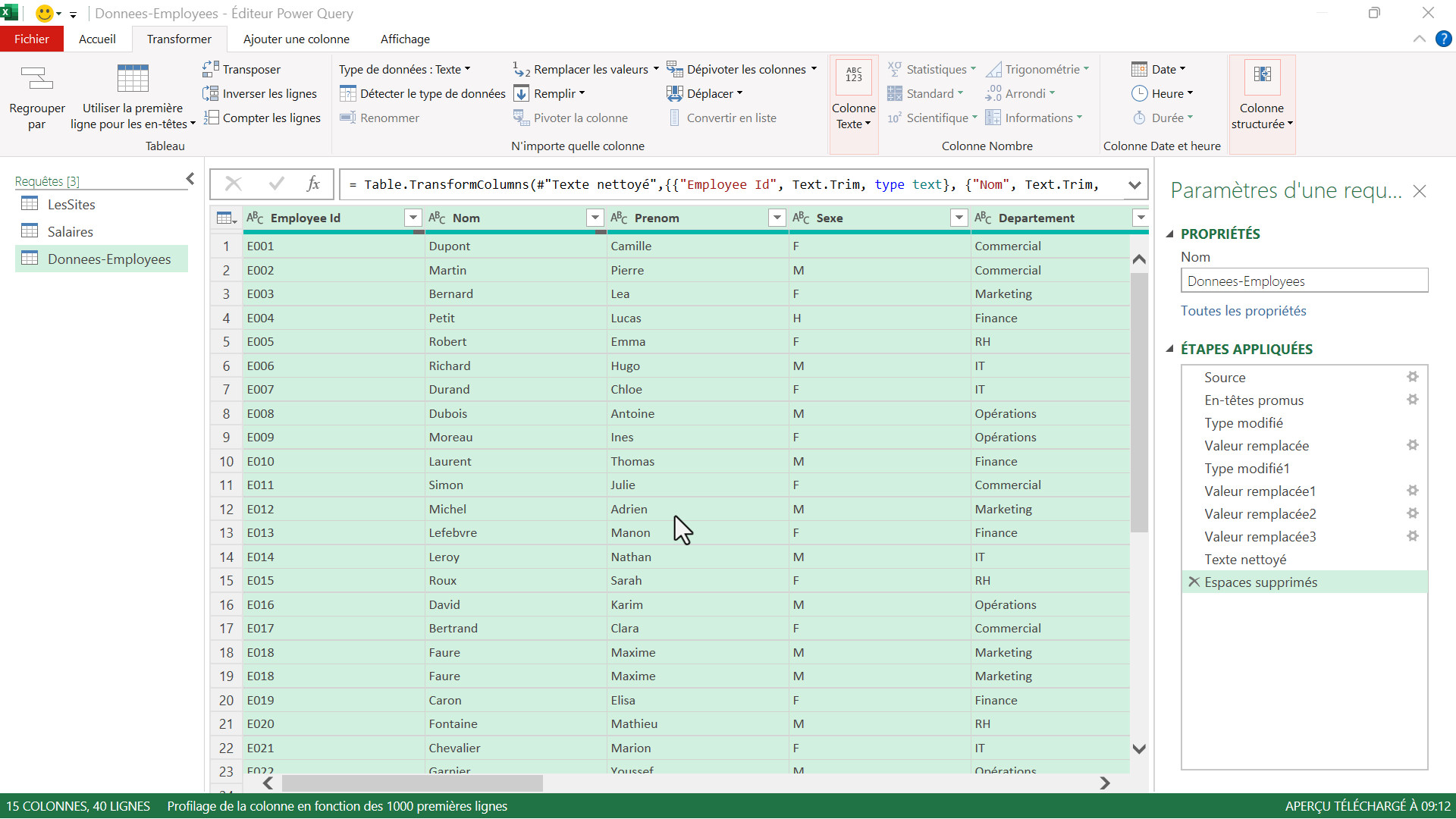Image resolution: width=1456 pixels, height=819 pixels.
Task: Click the Transposer table icon
Action: tap(211, 69)
